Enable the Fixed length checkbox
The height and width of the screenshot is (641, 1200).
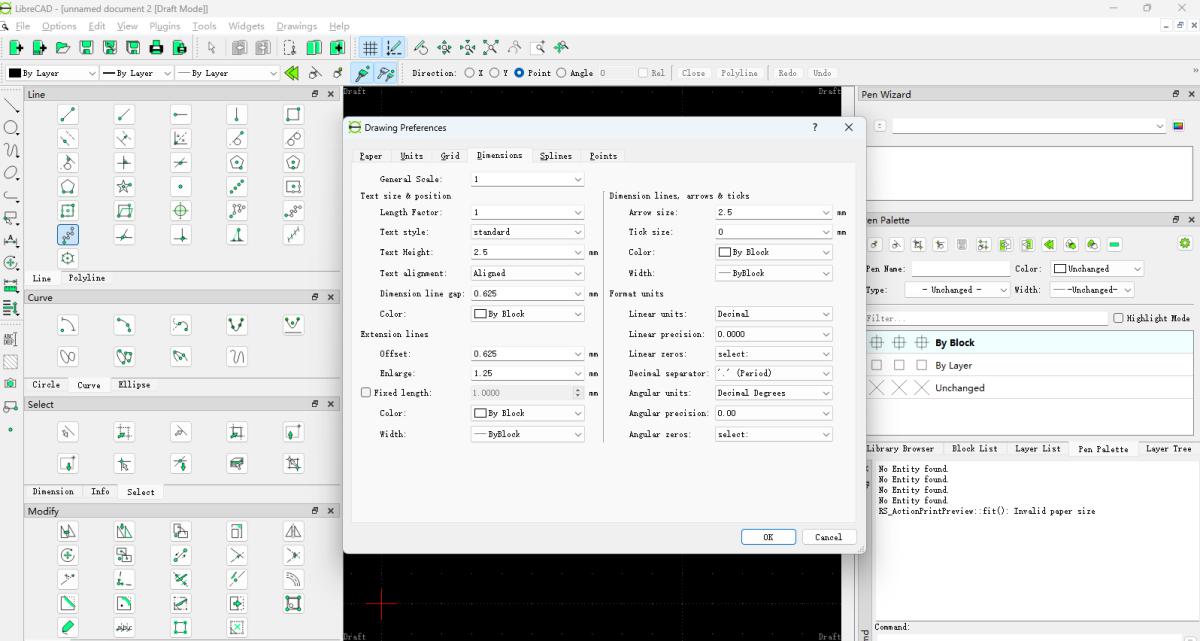pyautogui.click(x=366, y=392)
